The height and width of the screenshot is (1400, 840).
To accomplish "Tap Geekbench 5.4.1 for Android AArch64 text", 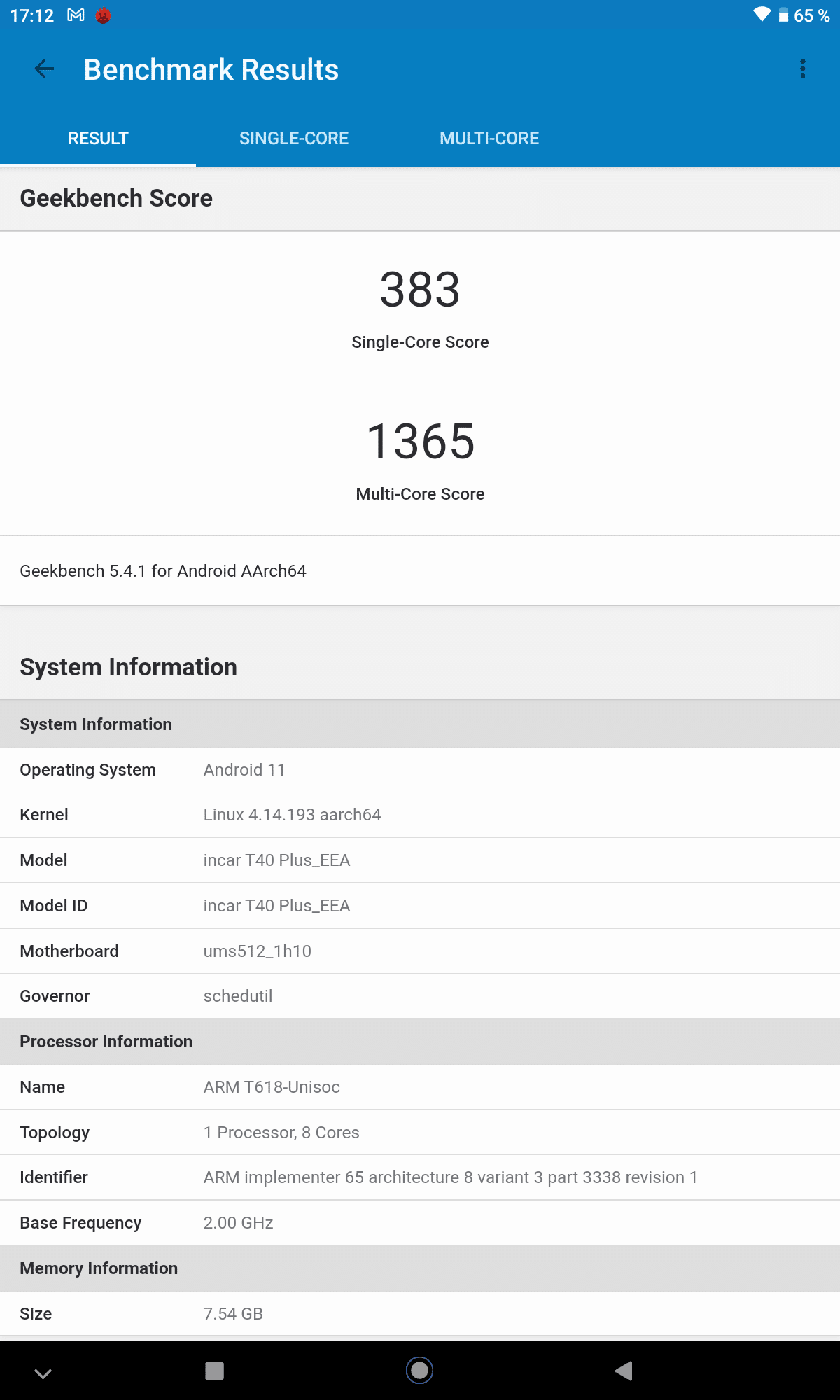I will pos(163,571).
